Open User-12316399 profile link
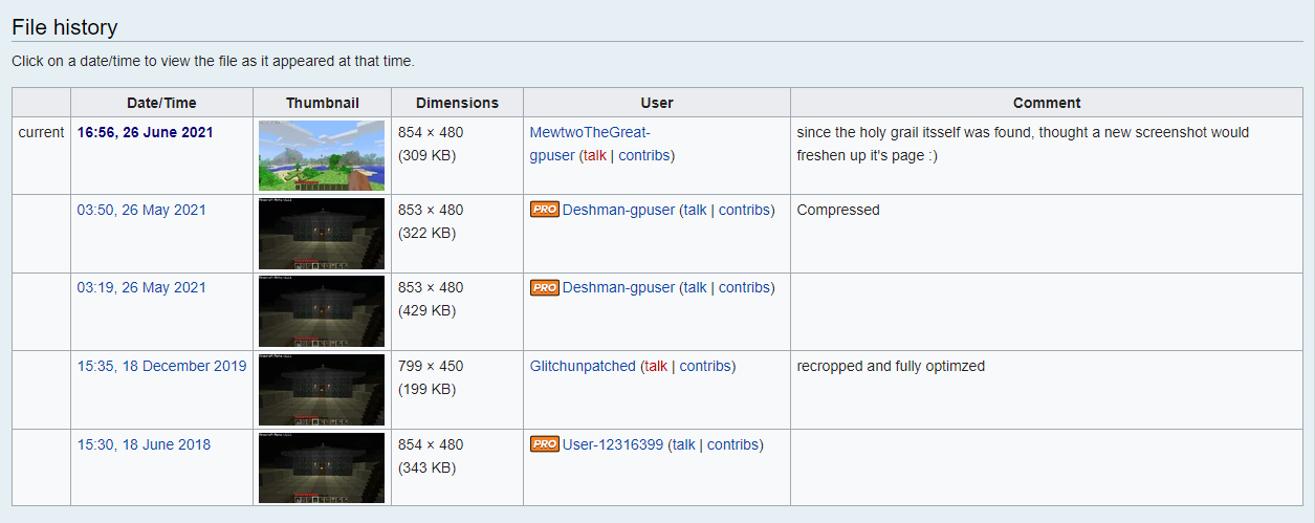The width and height of the screenshot is (1315, 523). coord(612,445)
